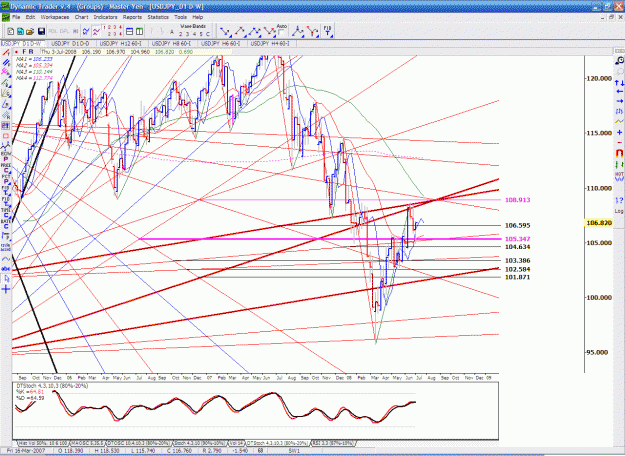This screenshot has width=625, height=456.
Task: Select the USDJPY D1 D-W tab
Action: (x=24, y=43)
